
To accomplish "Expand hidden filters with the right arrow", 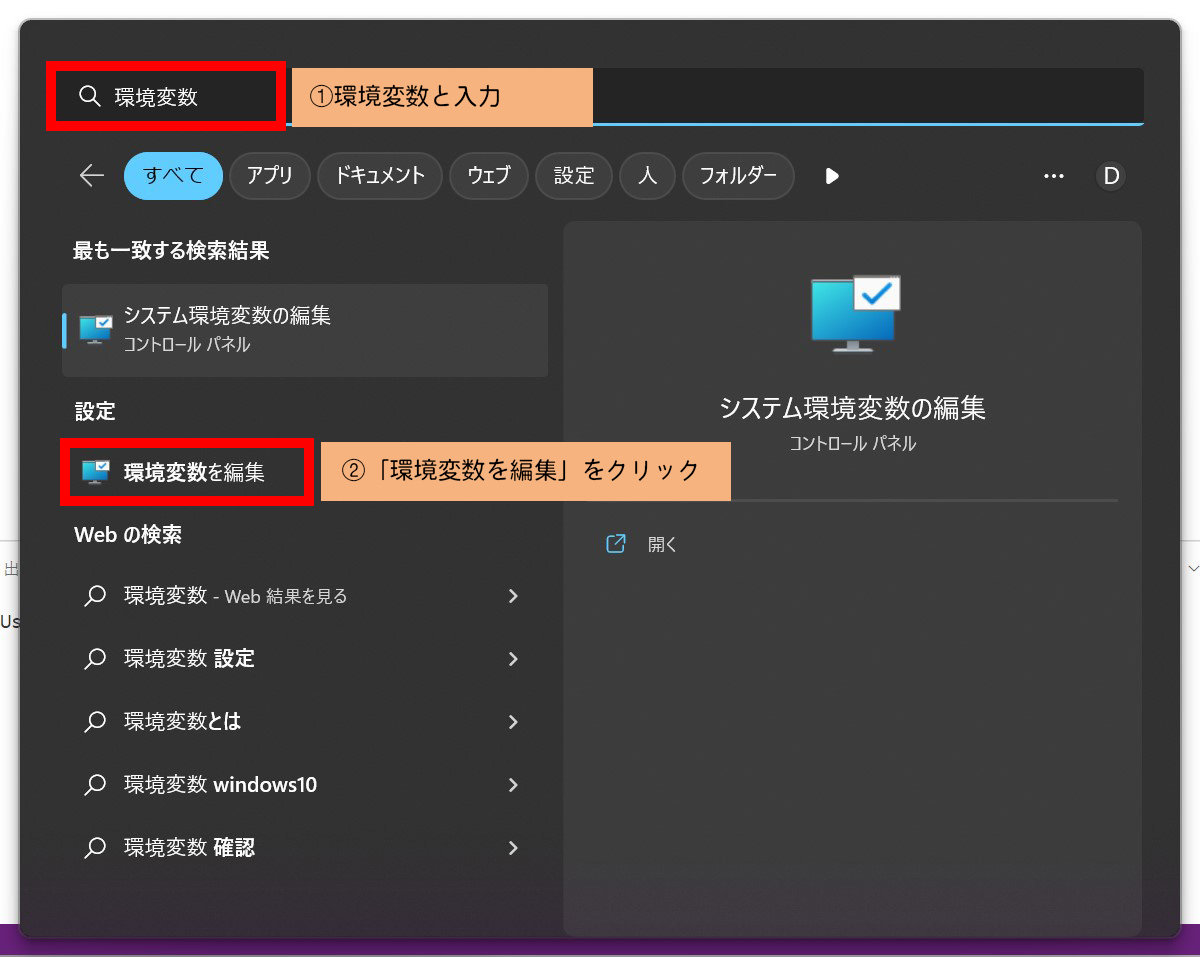I will coord(831,176).
